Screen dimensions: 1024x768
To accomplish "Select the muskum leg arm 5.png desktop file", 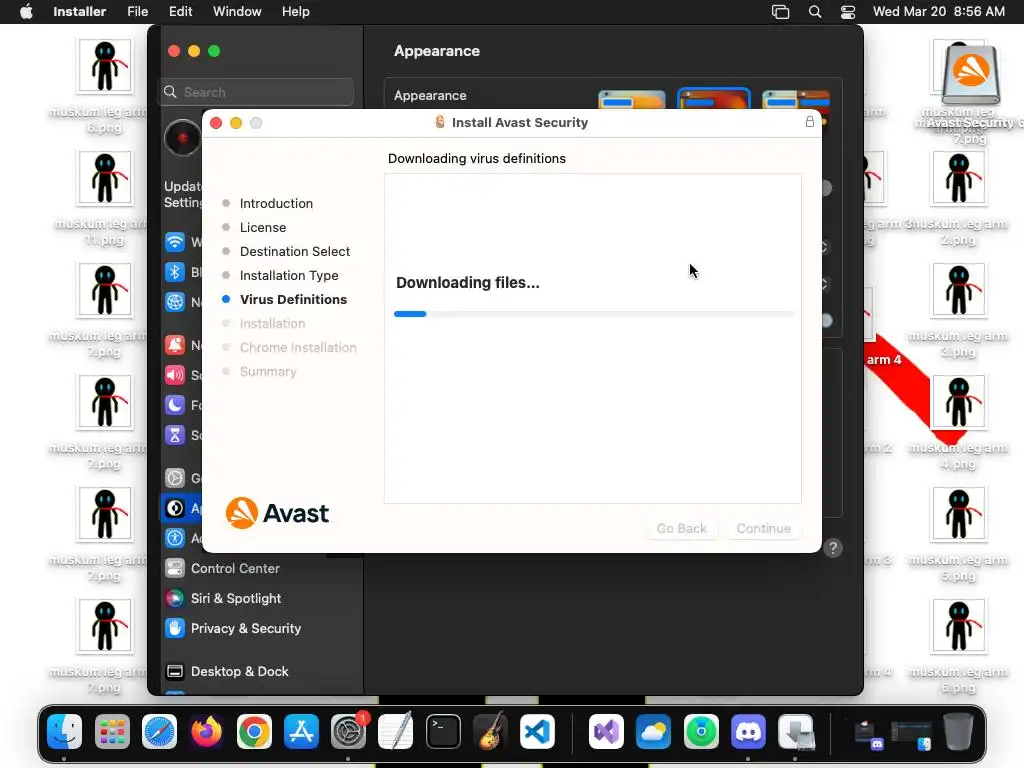I will coord(958,515).
